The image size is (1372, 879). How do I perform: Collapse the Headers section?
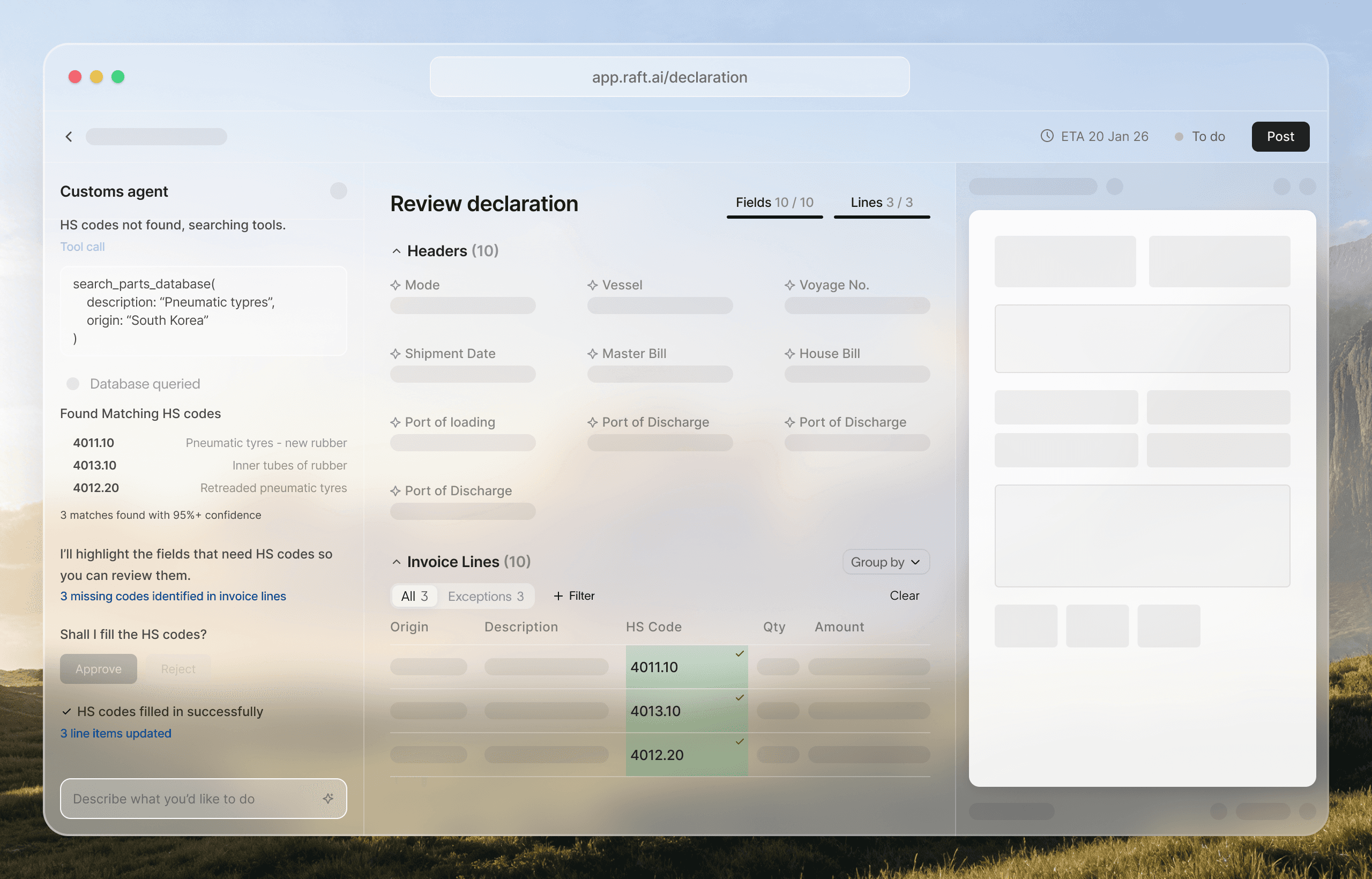pyautogui.click(x=396, y=251)
